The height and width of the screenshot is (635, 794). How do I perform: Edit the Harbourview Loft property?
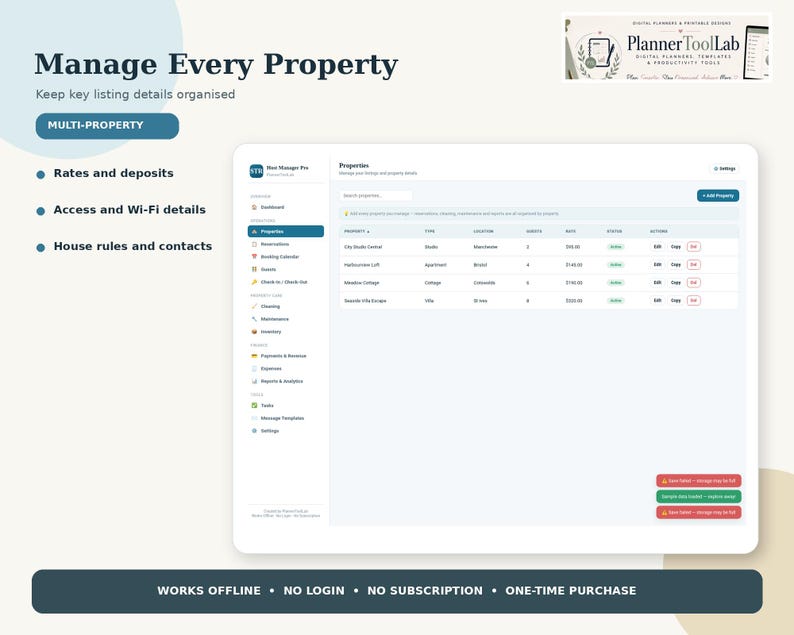(657, 264)
